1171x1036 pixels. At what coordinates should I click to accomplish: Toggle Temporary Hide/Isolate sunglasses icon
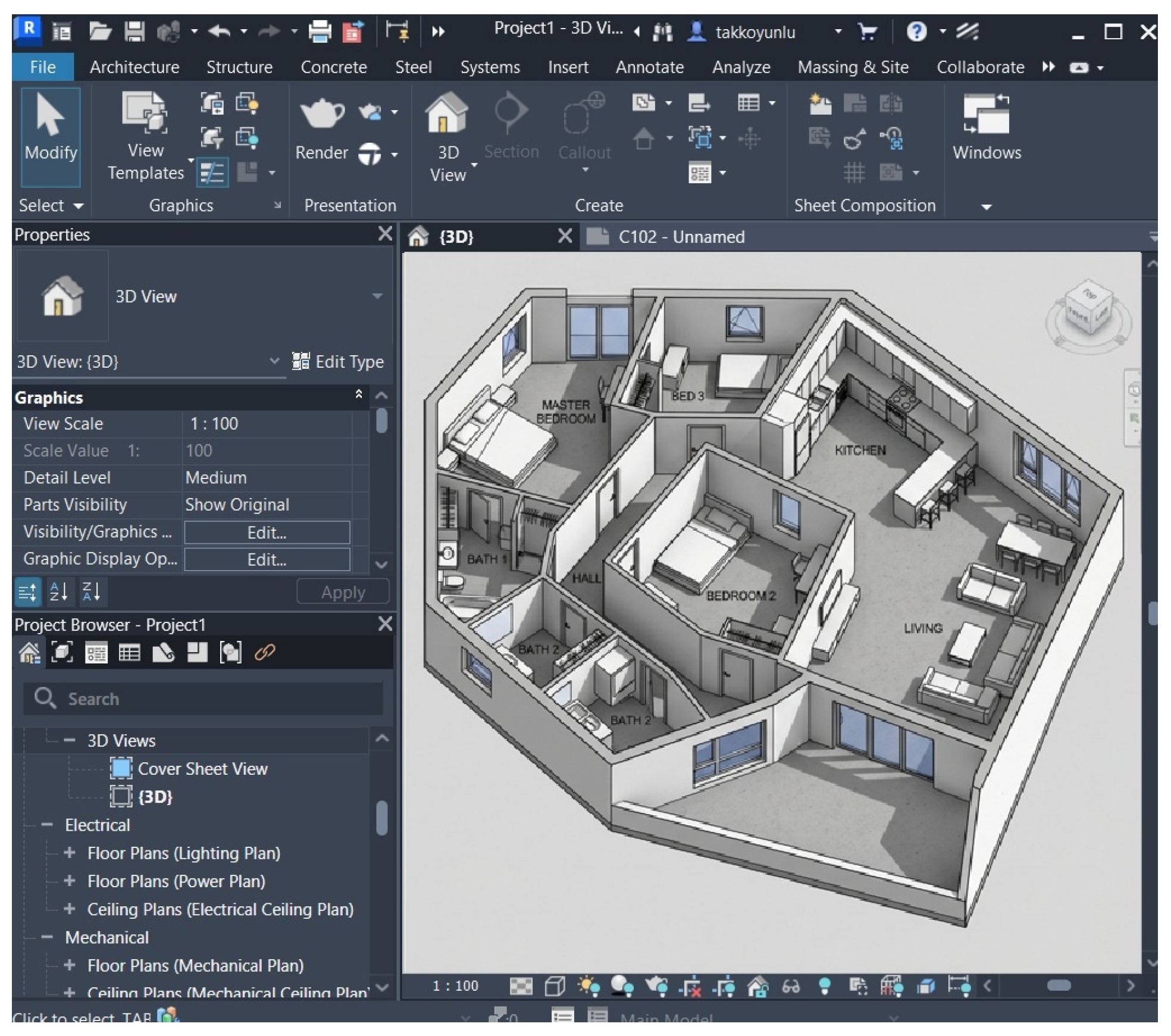point(791,987)
